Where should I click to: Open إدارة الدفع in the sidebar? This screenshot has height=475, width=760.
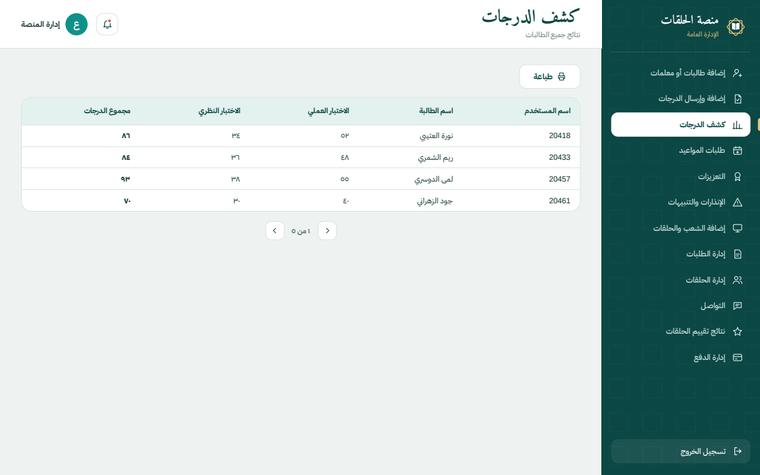click(681, 358)
